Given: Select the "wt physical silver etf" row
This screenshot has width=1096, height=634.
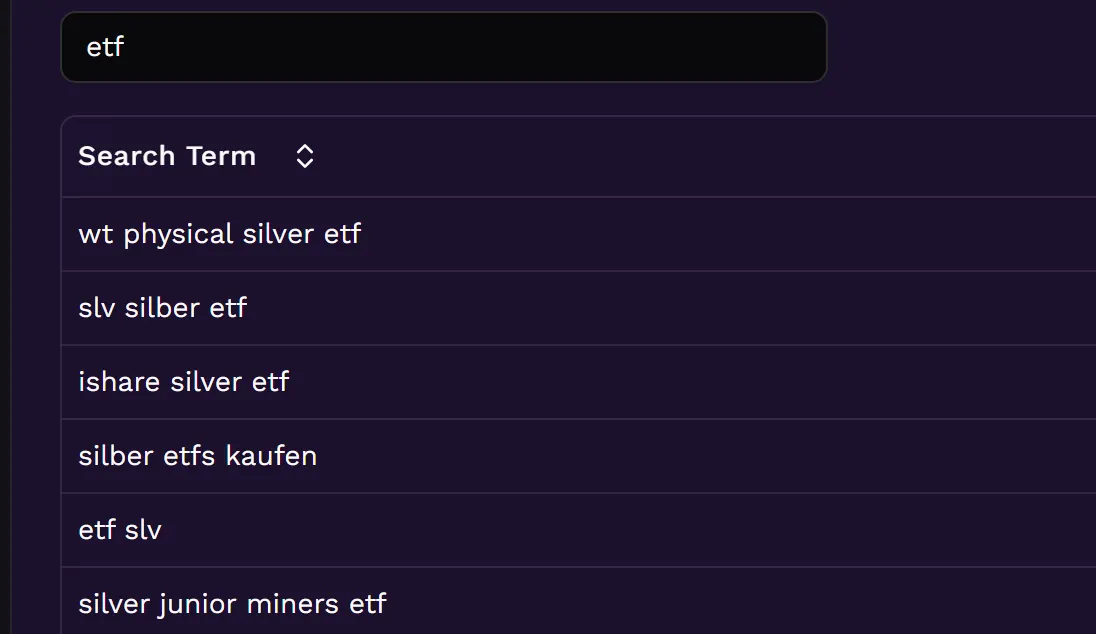Looking at the screenshot, I should [219, 234].
